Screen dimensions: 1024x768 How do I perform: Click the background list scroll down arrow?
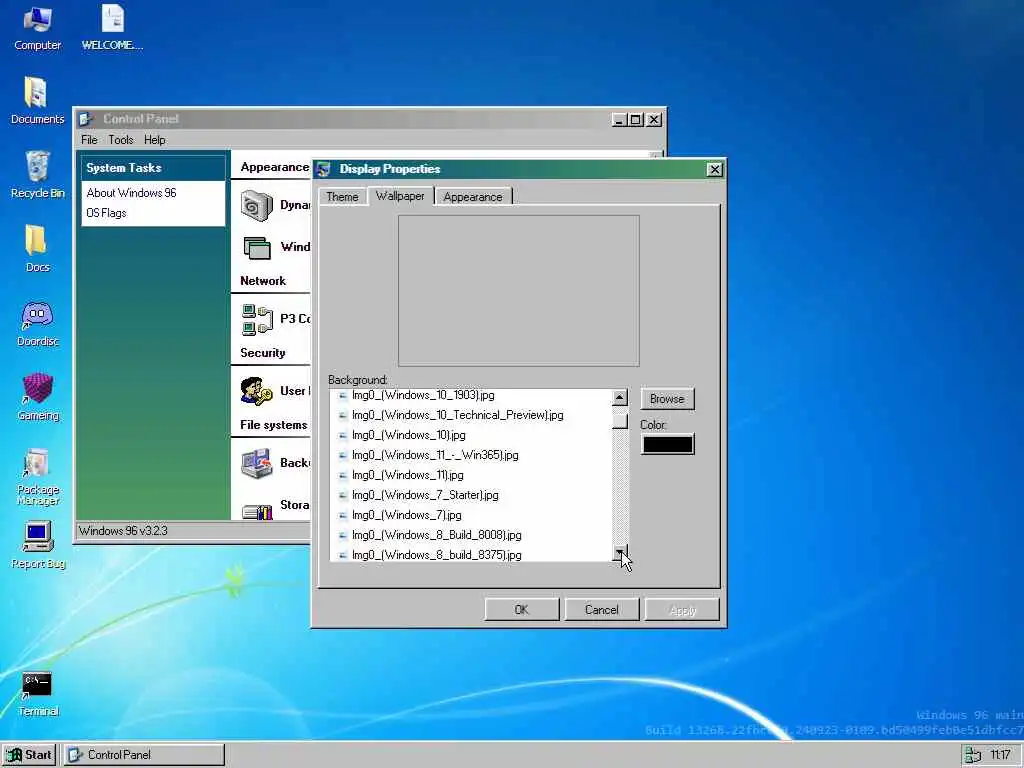pos(620,553)
